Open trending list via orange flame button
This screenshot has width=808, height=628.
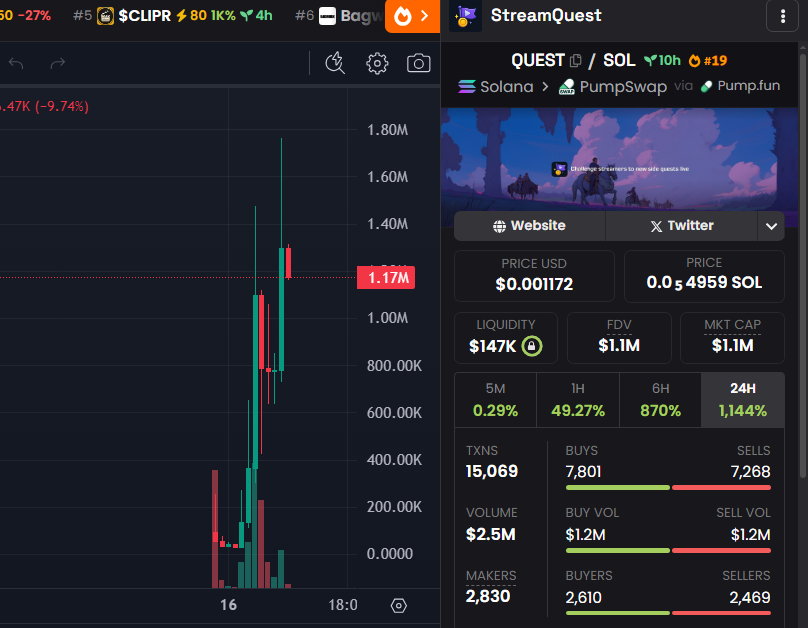412,16
